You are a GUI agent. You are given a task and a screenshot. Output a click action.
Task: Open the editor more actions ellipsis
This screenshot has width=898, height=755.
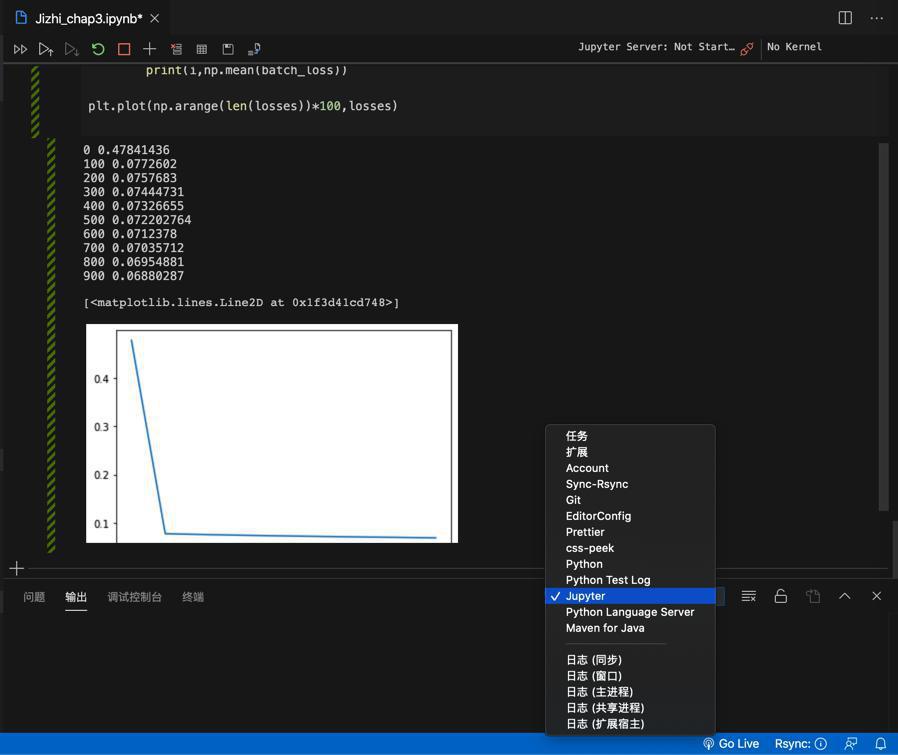coord(876,18)
